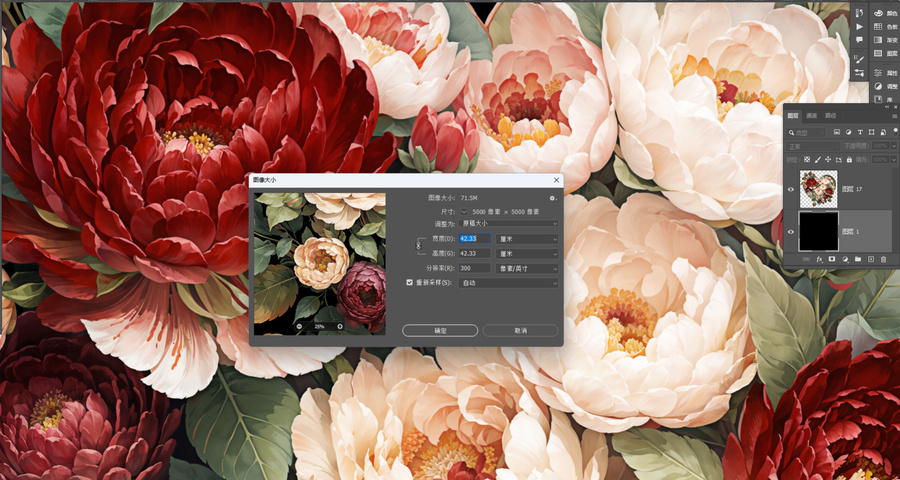Switch to the 通道 (Channels) tab
This screenshot has height=480, width=900.
click(812, 115)
